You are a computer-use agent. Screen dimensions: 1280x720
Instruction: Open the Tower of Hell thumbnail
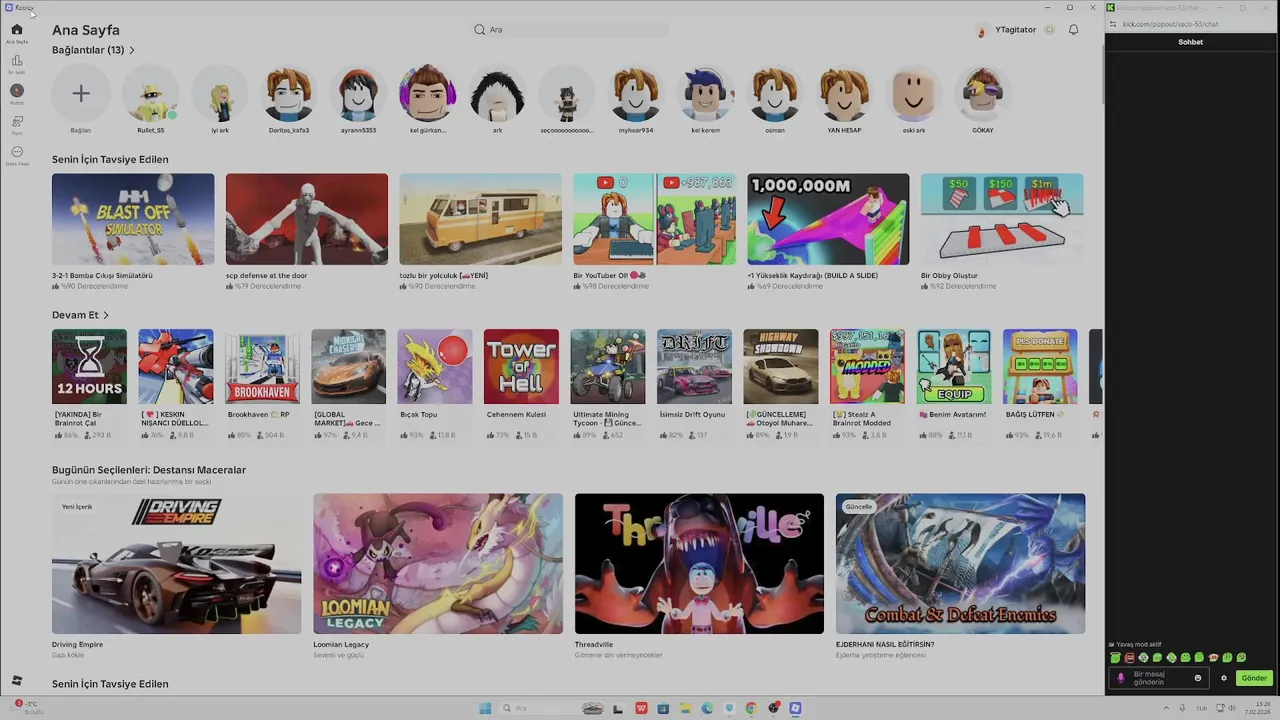tap(521, 367)
